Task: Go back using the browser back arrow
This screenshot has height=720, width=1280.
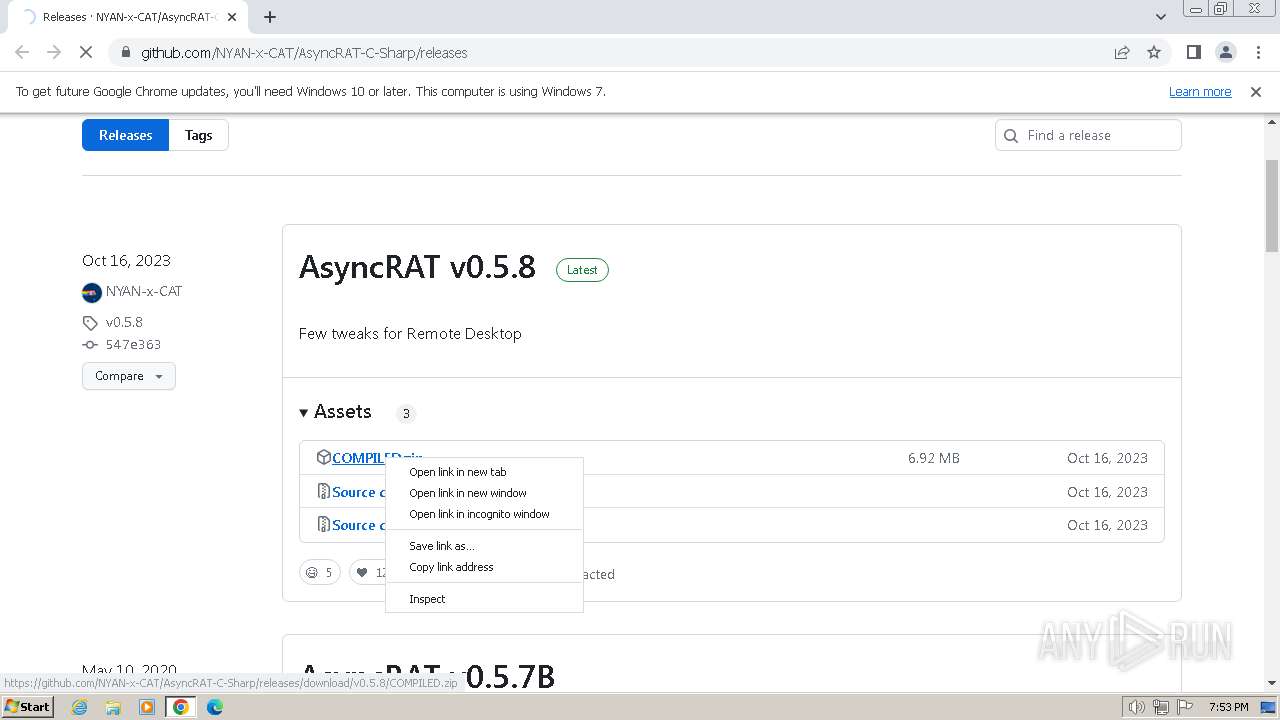Action: point(22,53)
